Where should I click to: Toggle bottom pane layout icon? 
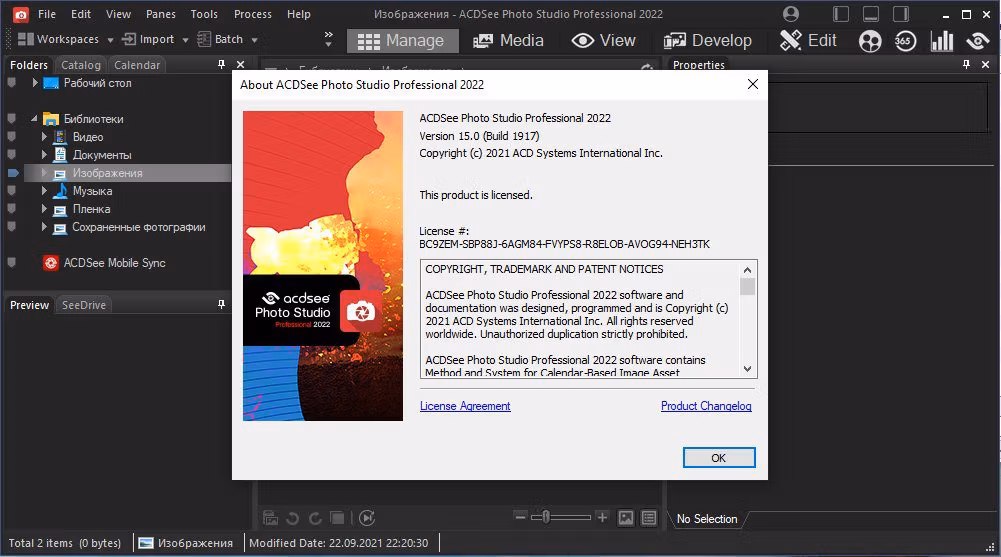point(871,14)
